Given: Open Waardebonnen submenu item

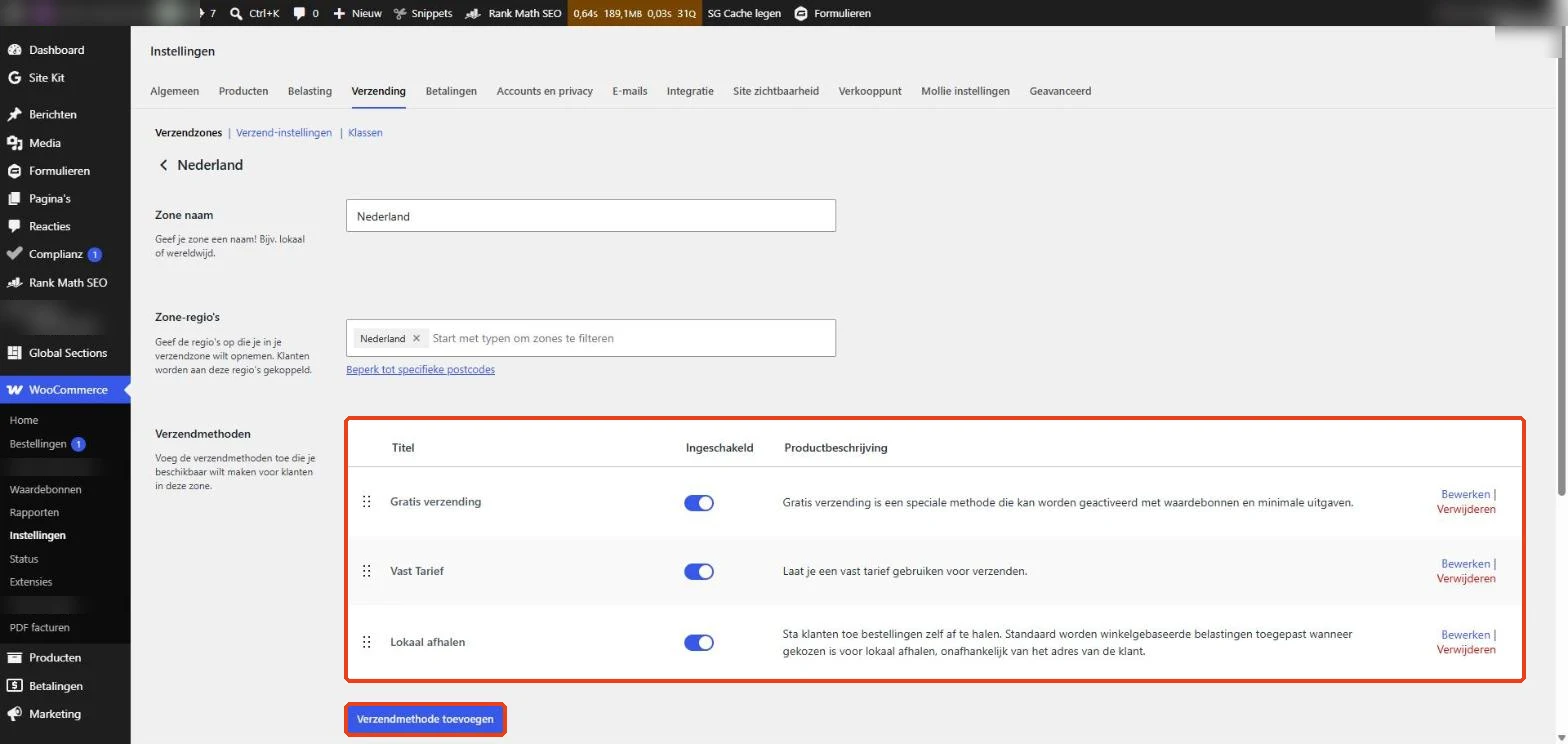Looking at the screenshot, I should (x=45, y=490).
